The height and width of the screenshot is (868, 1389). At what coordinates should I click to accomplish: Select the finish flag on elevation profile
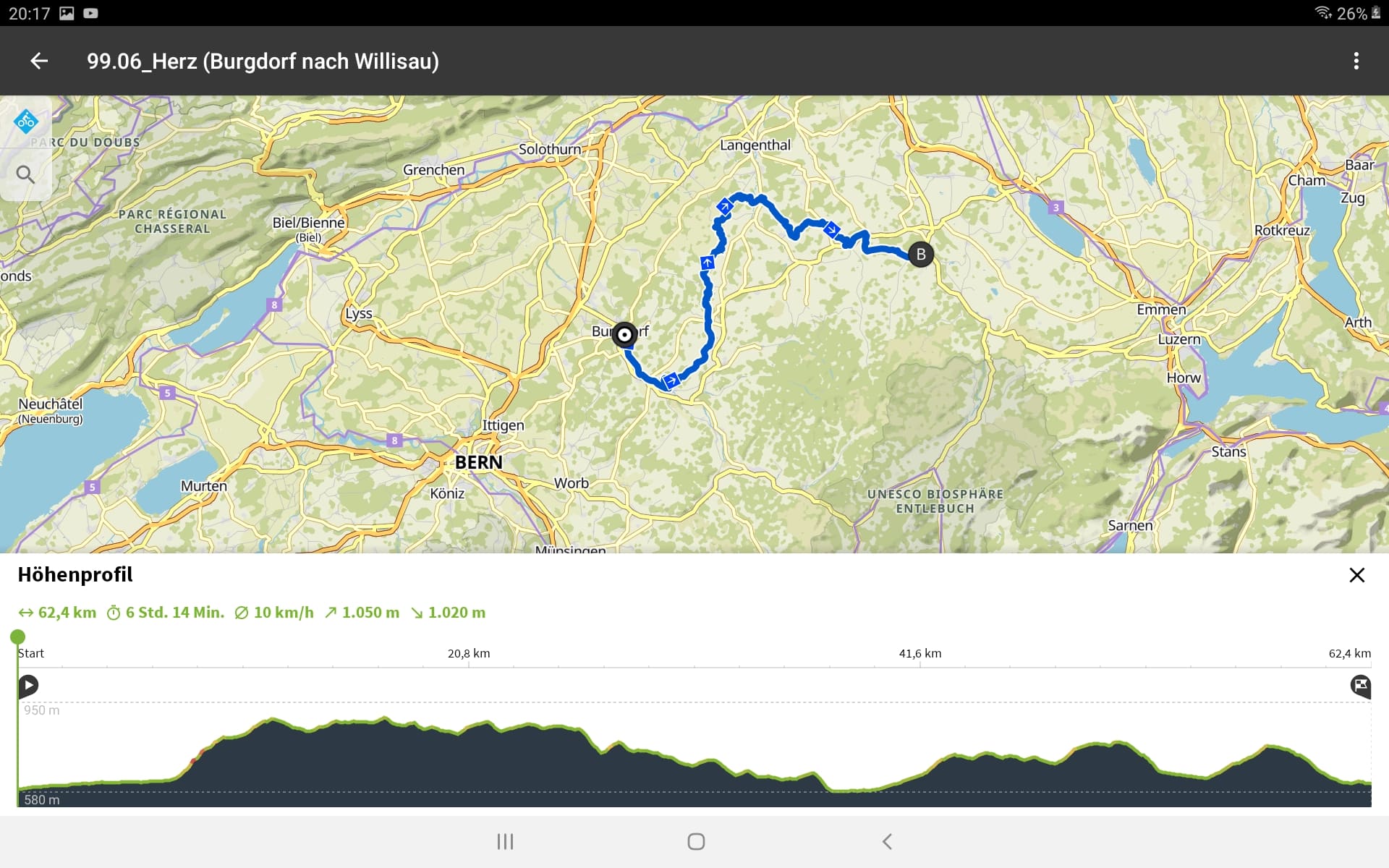tap(1360, 685)
